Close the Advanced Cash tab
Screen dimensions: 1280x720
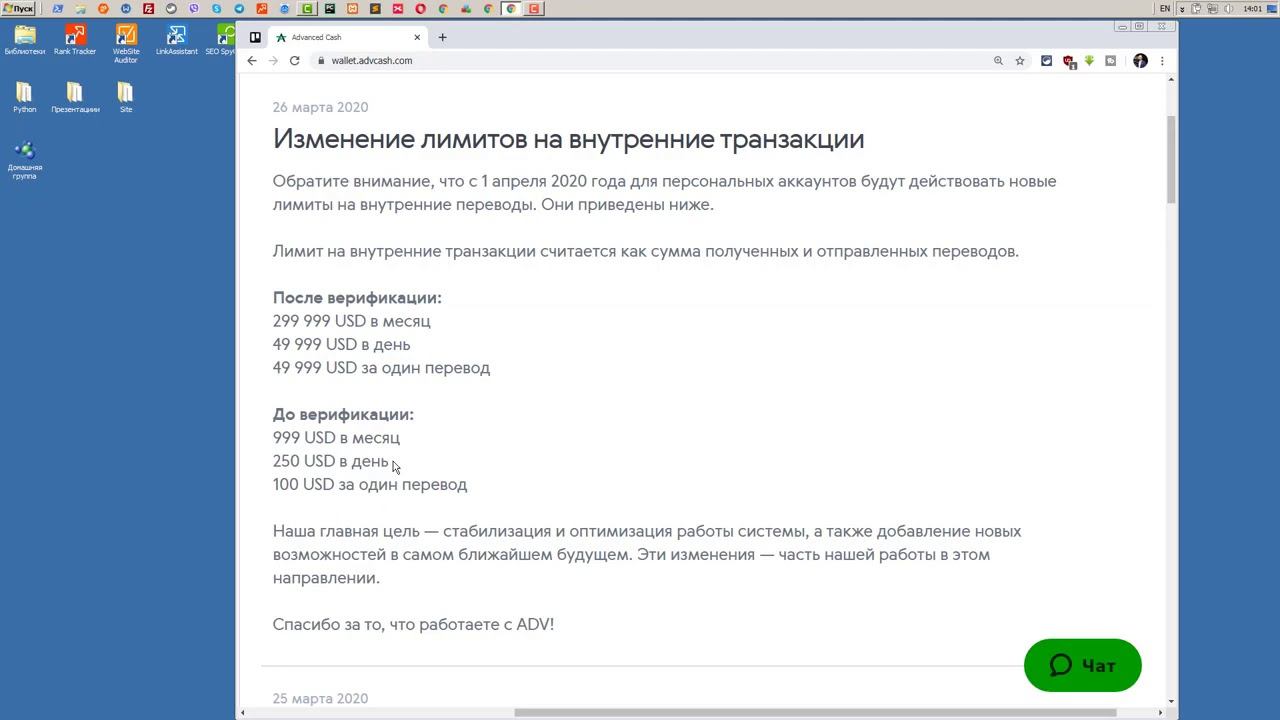point(417,37)
